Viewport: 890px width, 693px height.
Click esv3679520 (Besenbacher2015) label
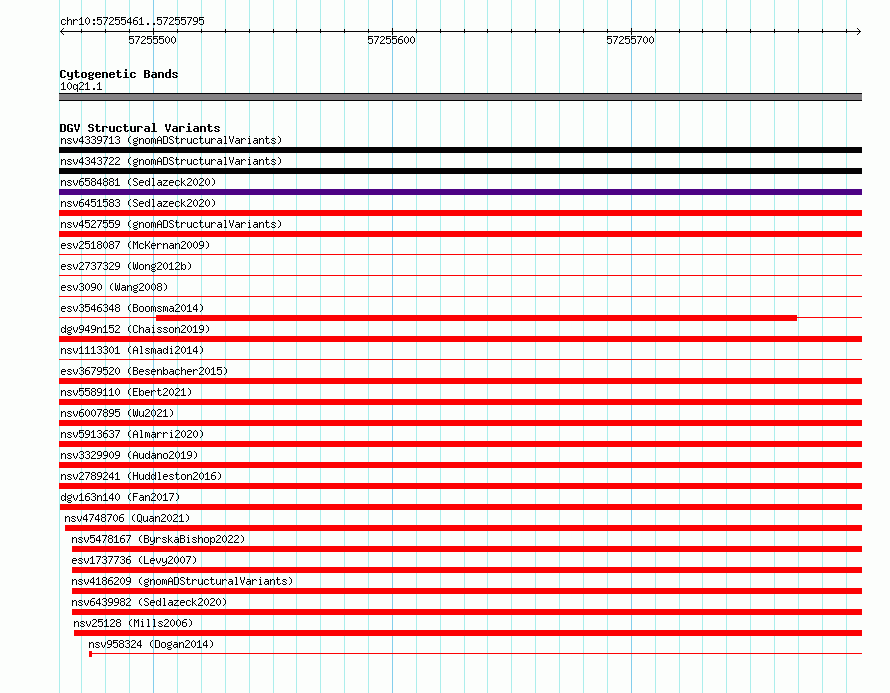click(144, 371)
